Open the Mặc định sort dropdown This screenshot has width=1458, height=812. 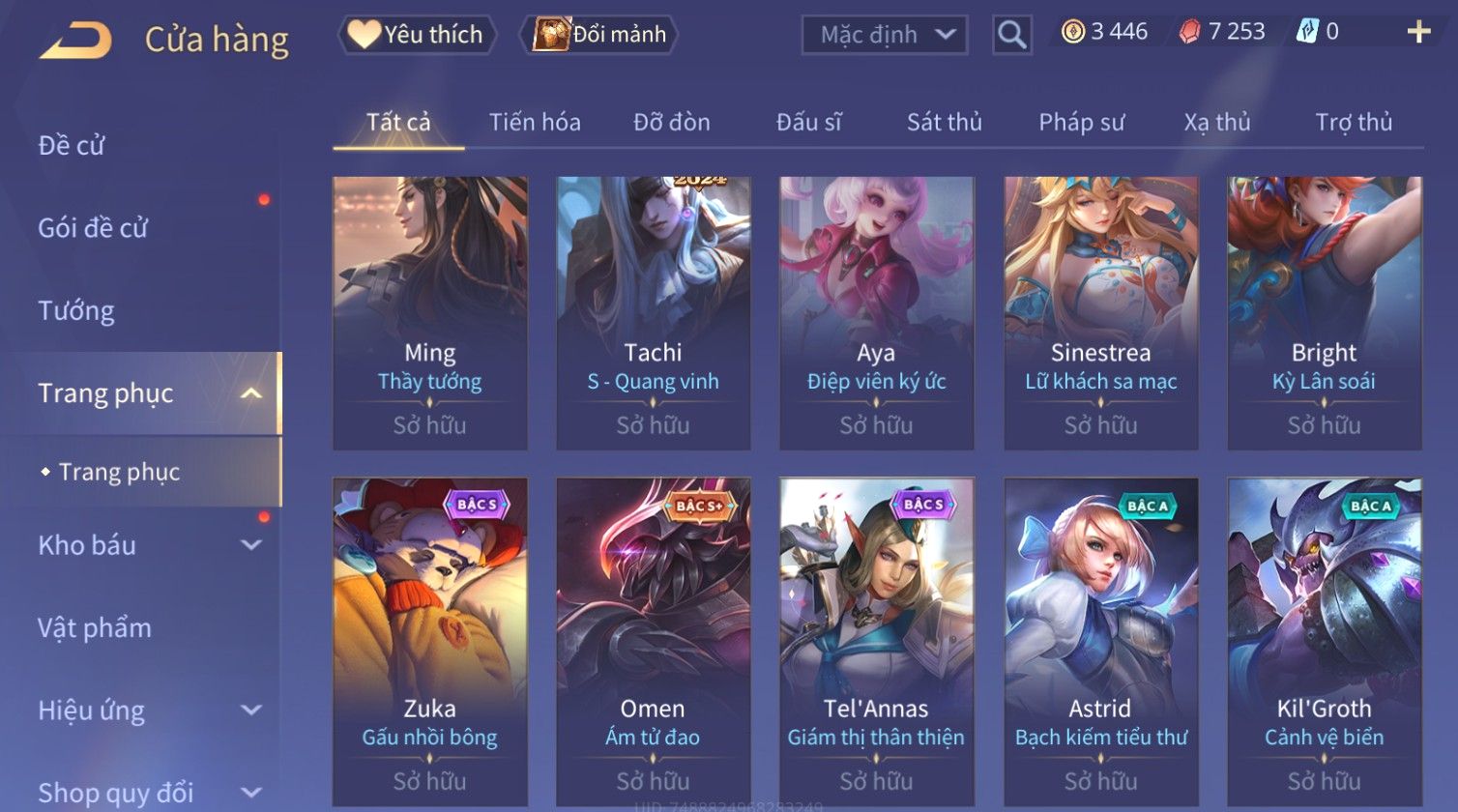(x=885, y=35)
